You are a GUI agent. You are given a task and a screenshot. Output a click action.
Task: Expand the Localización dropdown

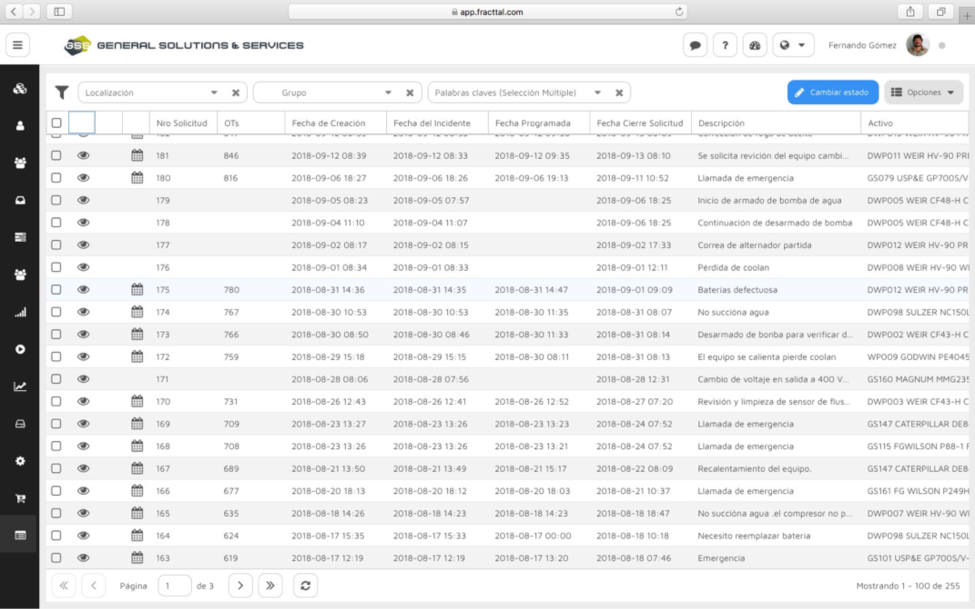(214, 93)
